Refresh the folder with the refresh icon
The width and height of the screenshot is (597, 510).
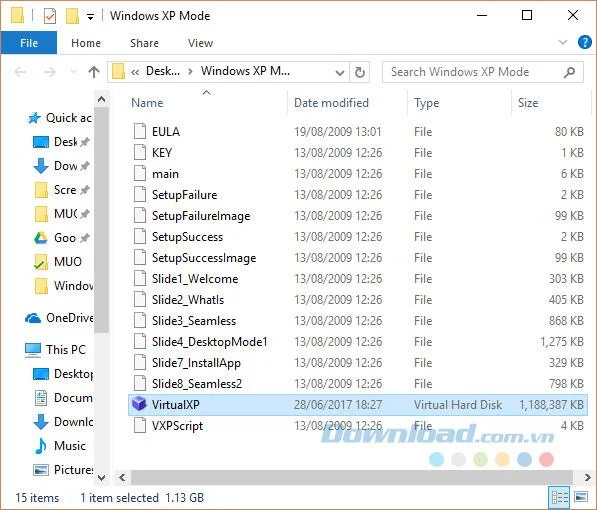(x=360, y=72)
